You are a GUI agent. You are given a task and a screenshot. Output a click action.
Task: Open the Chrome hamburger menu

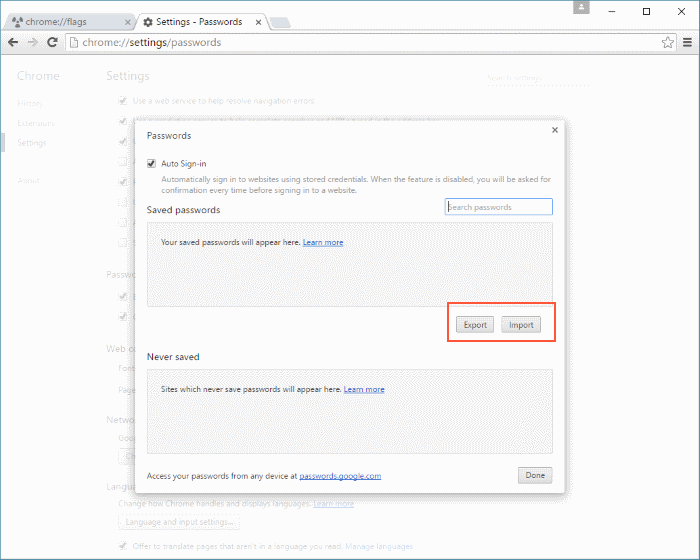(688, 42)
